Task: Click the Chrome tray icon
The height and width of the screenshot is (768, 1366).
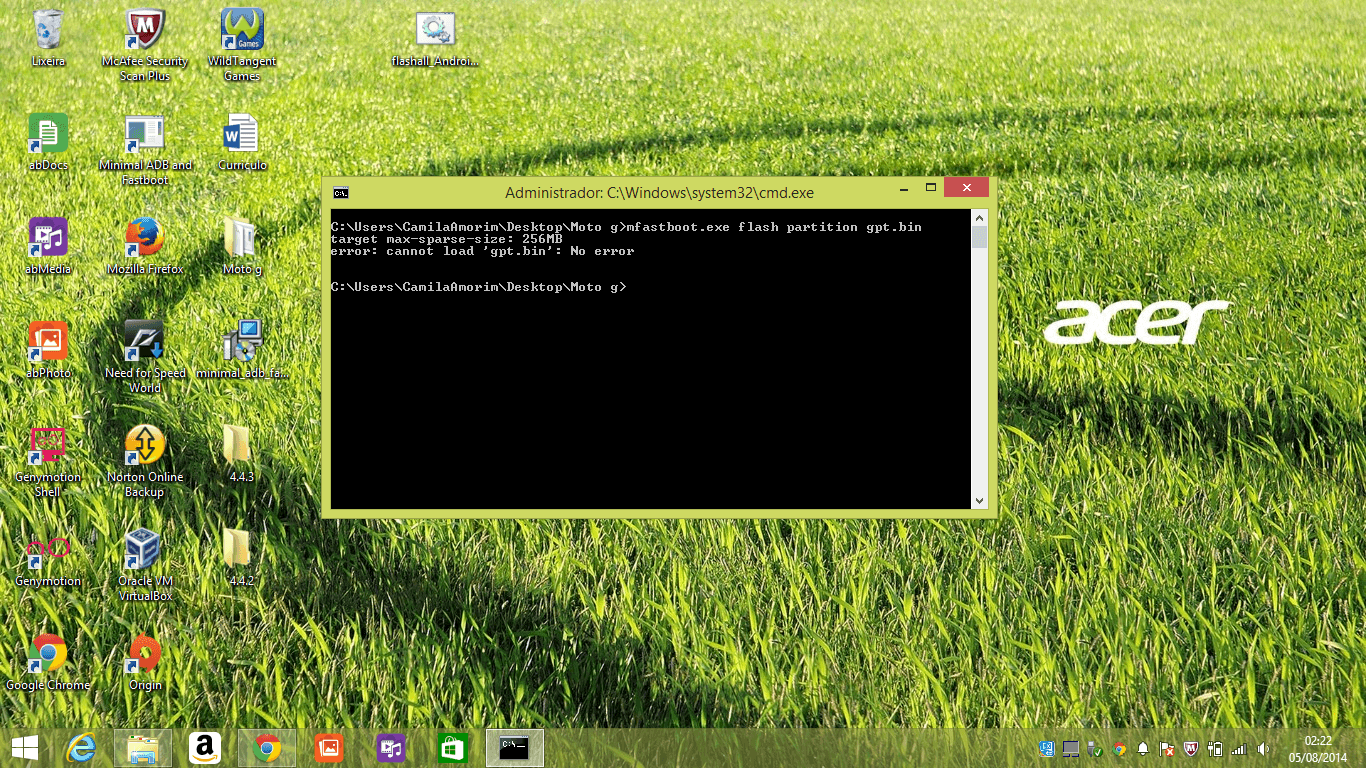Action: [1119, 748]
